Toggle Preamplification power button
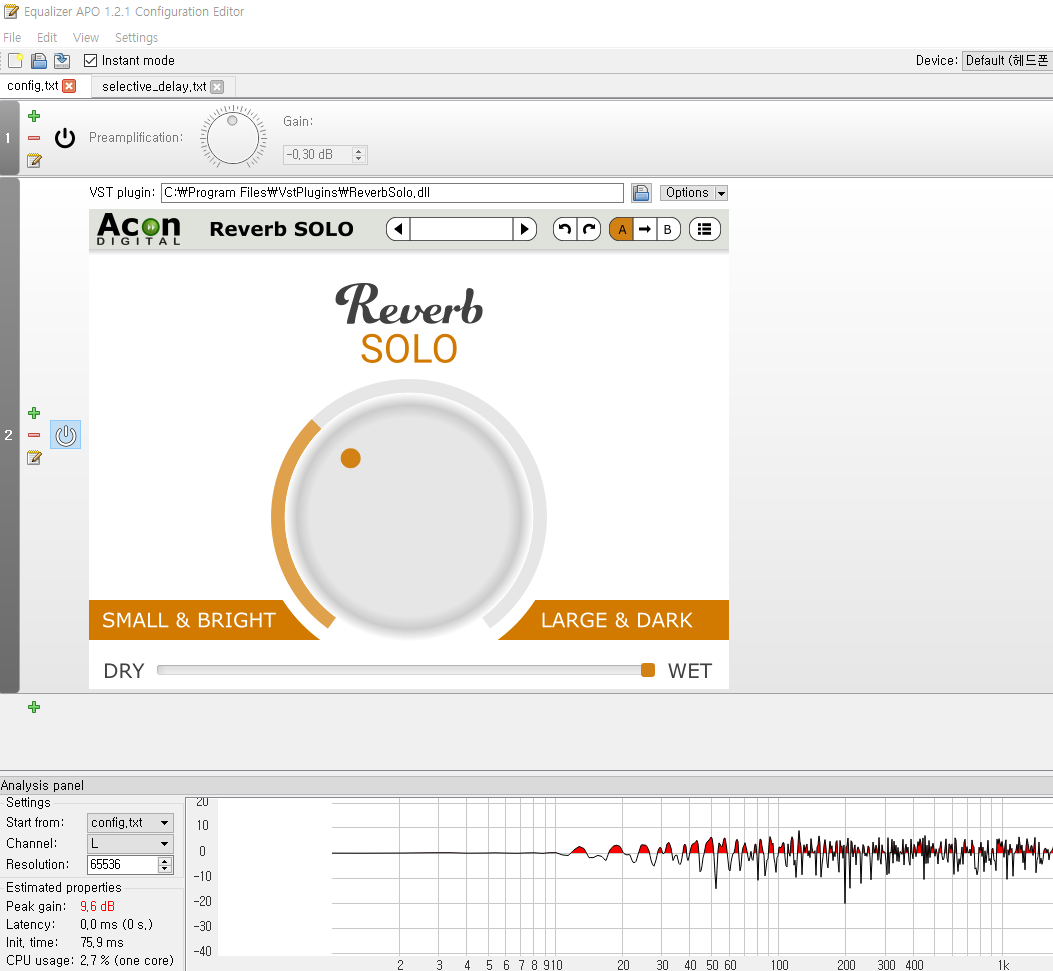Screen dimensions: 1053x971 tap(65, 138)
